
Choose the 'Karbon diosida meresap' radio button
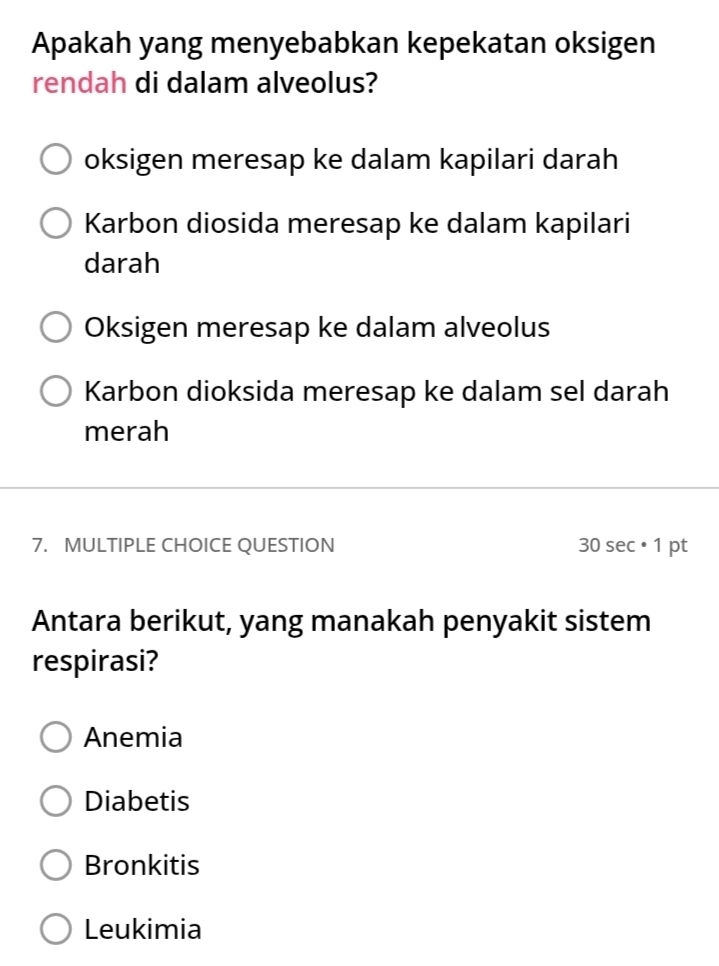click(56, 223)
